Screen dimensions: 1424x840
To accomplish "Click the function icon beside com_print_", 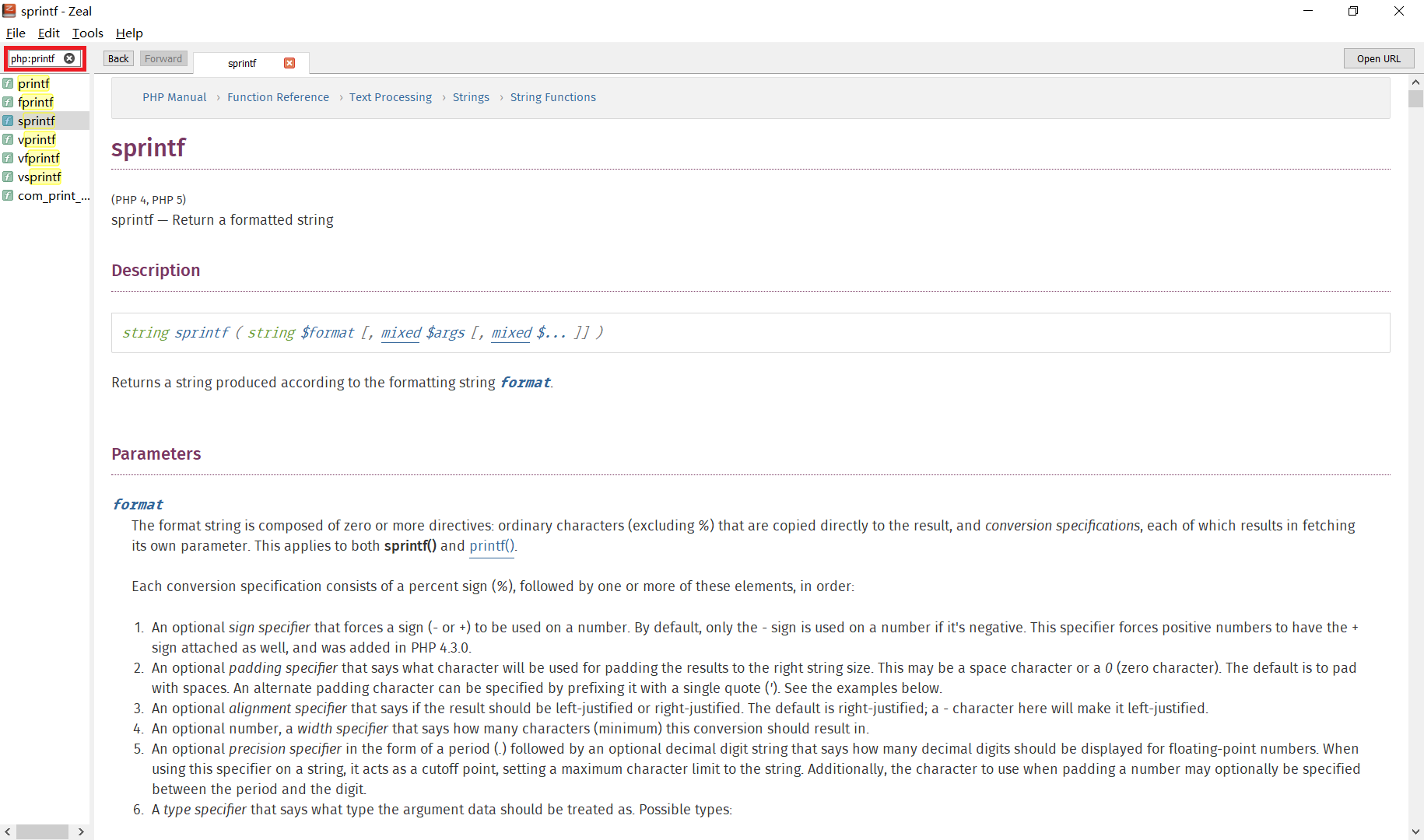I will click(8, 195).
